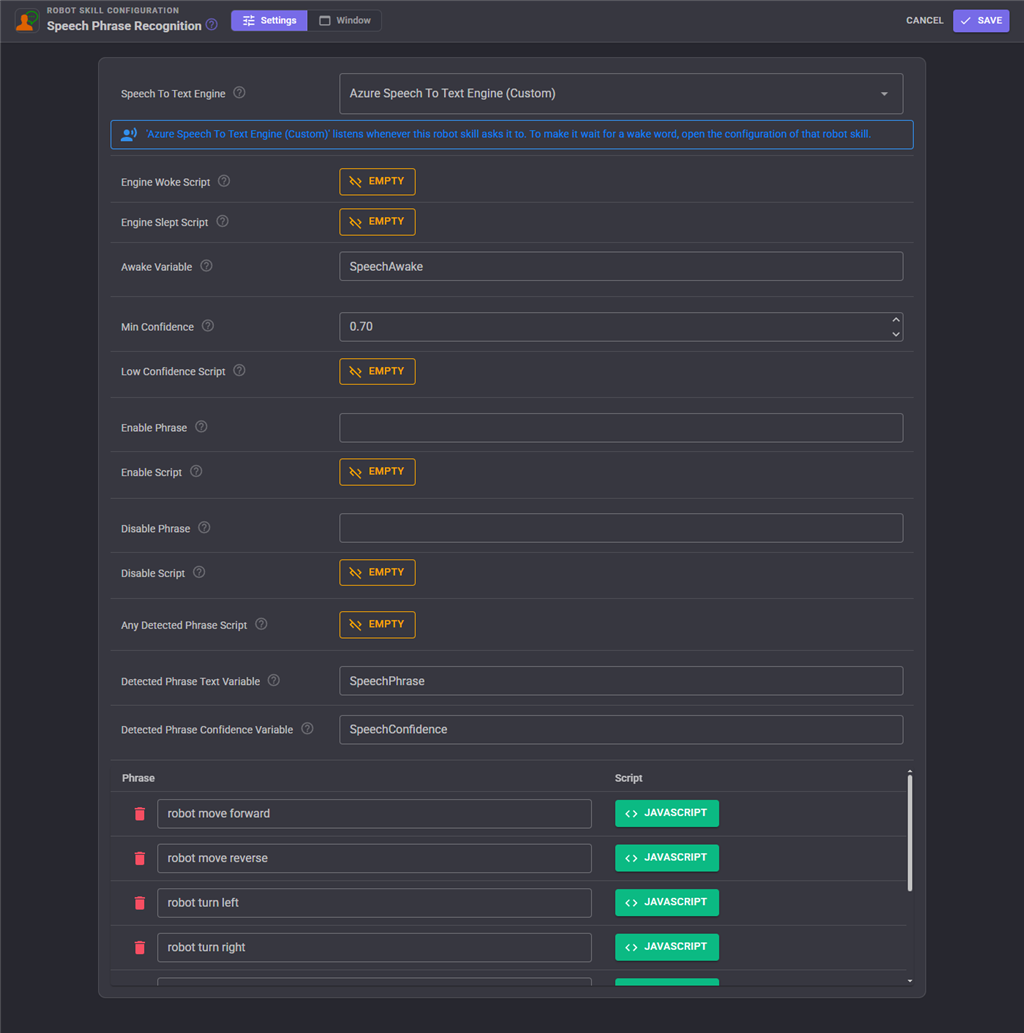The image size is (1024, 1033).
Task: Edit the empty Disable Script
Action: point(377,572)
